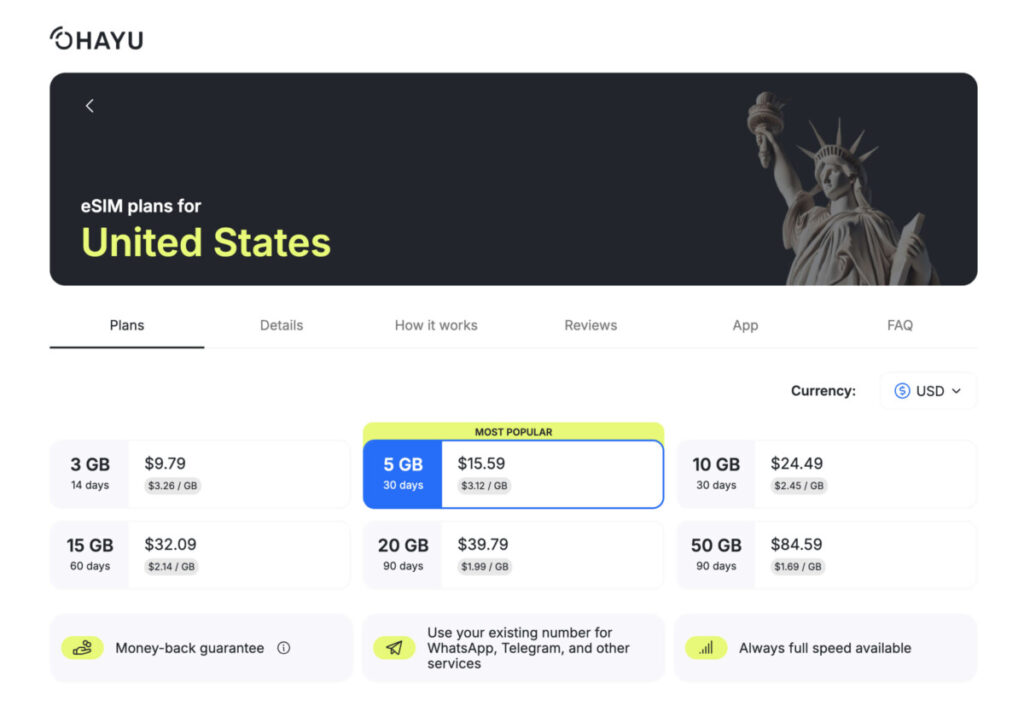
Task: Click the Ohayu logo
Action: pos(96,39)
